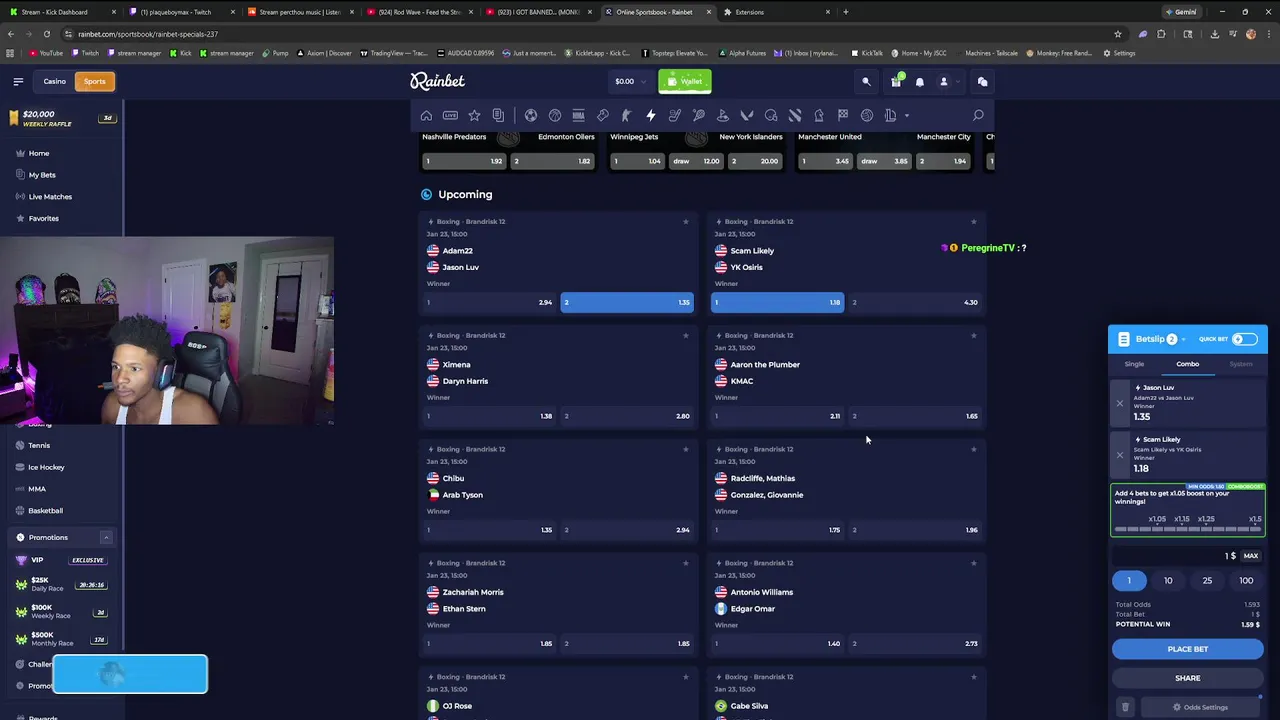Expand the Betslip header dropdown arrow
The width and height of the screenshot is (1280, 720).
click(x=1183, y=339)
